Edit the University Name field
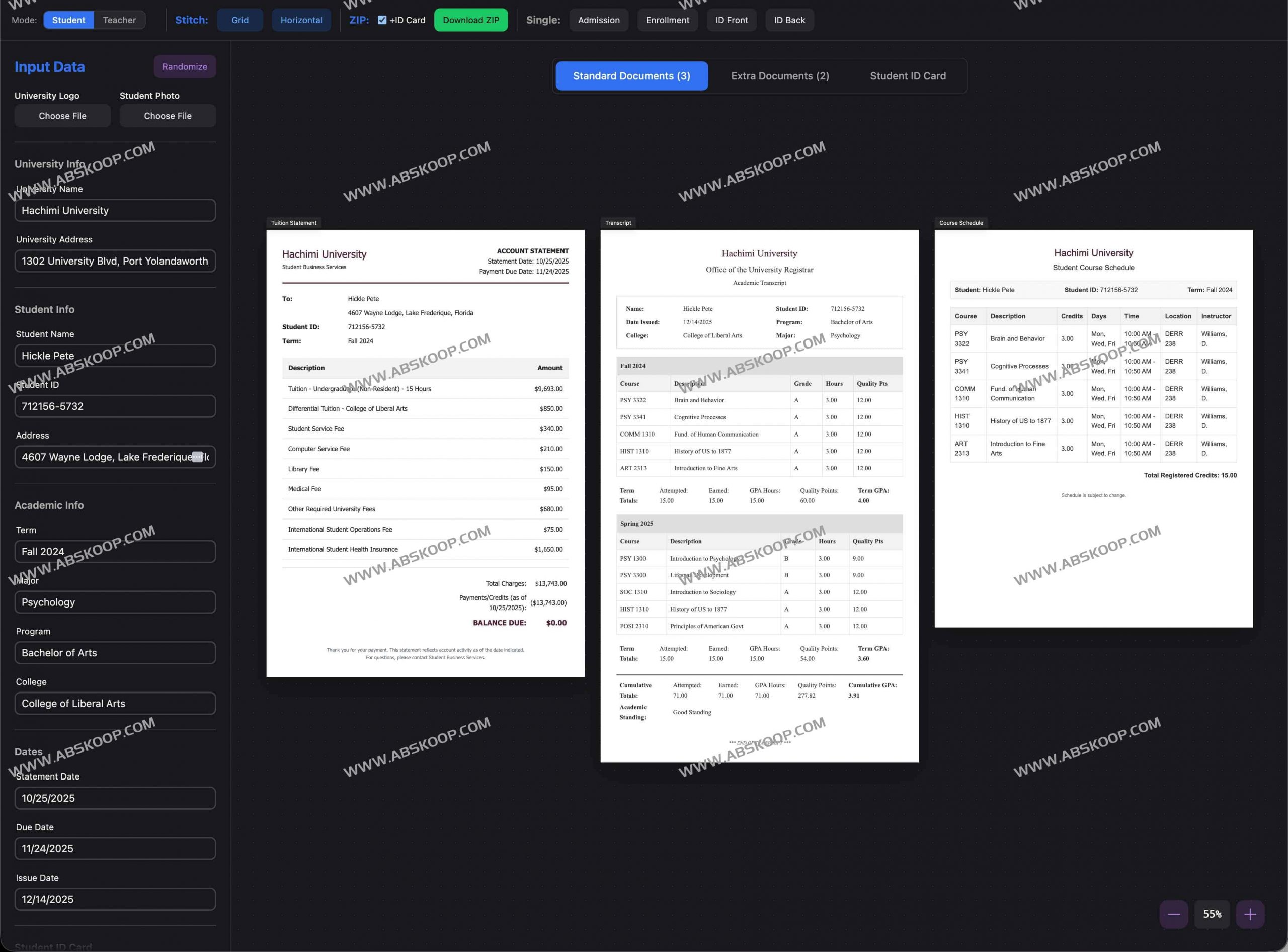Viewport: 1288px width, 952px height. 115,210
